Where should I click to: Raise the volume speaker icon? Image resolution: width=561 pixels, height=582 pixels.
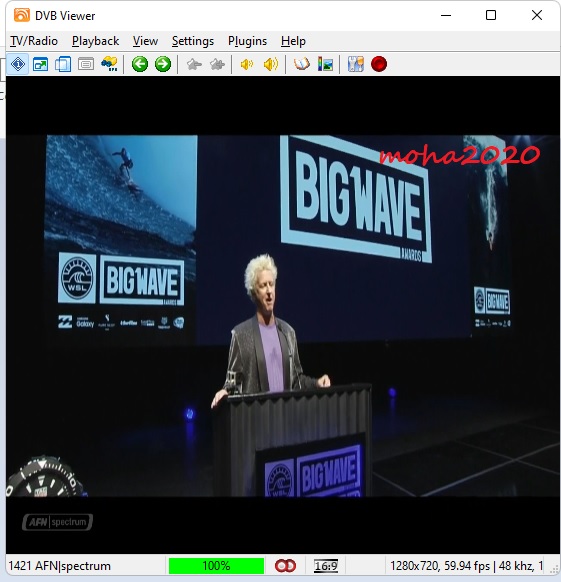point(271,64)
